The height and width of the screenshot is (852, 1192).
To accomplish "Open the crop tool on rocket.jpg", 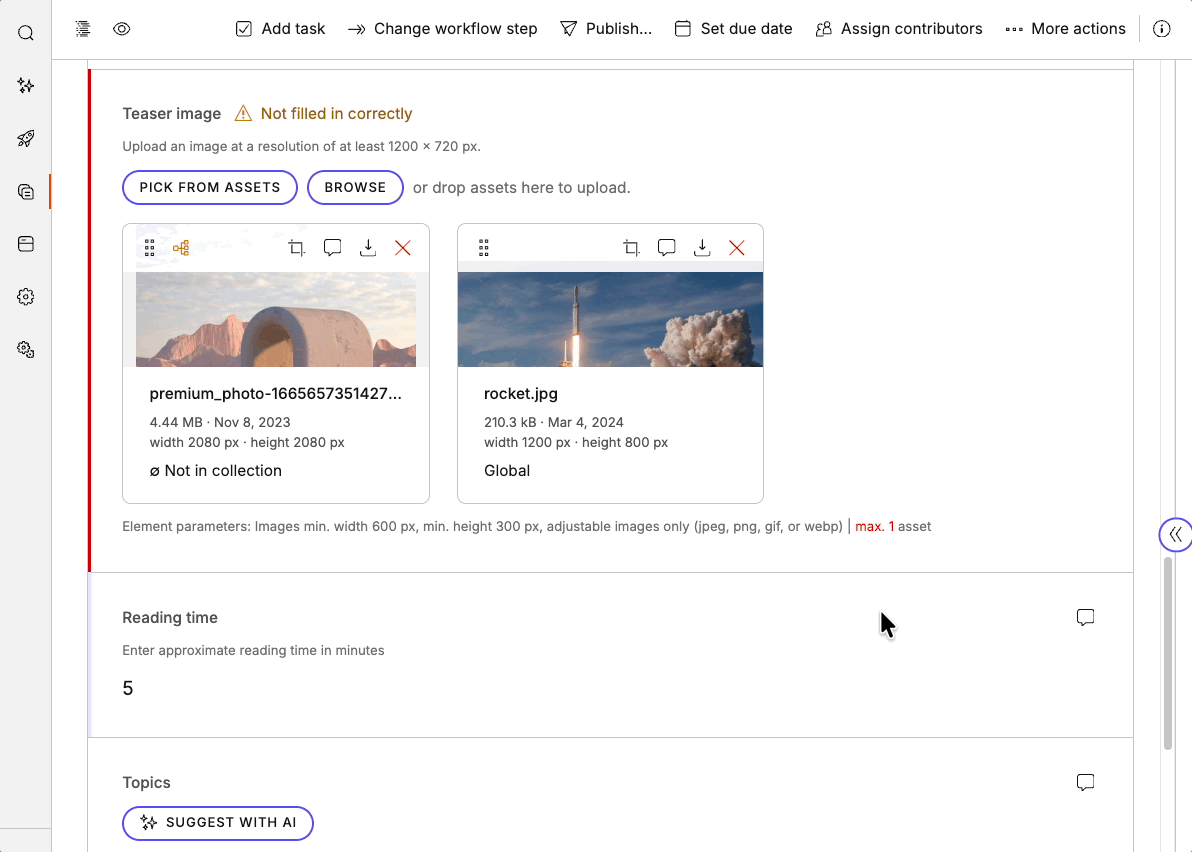I will [631, 247].
